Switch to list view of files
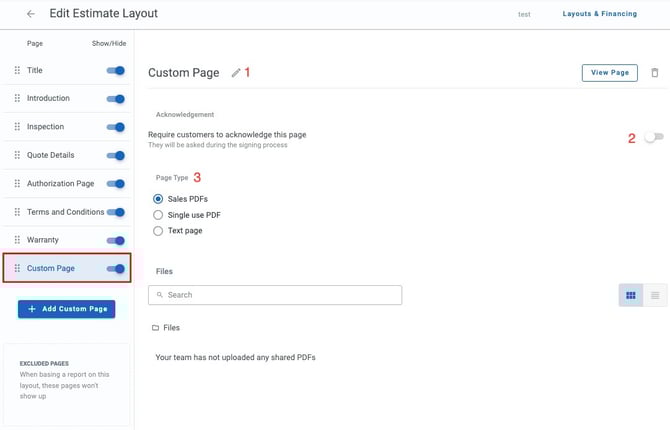670x430 pixels. 656,295
